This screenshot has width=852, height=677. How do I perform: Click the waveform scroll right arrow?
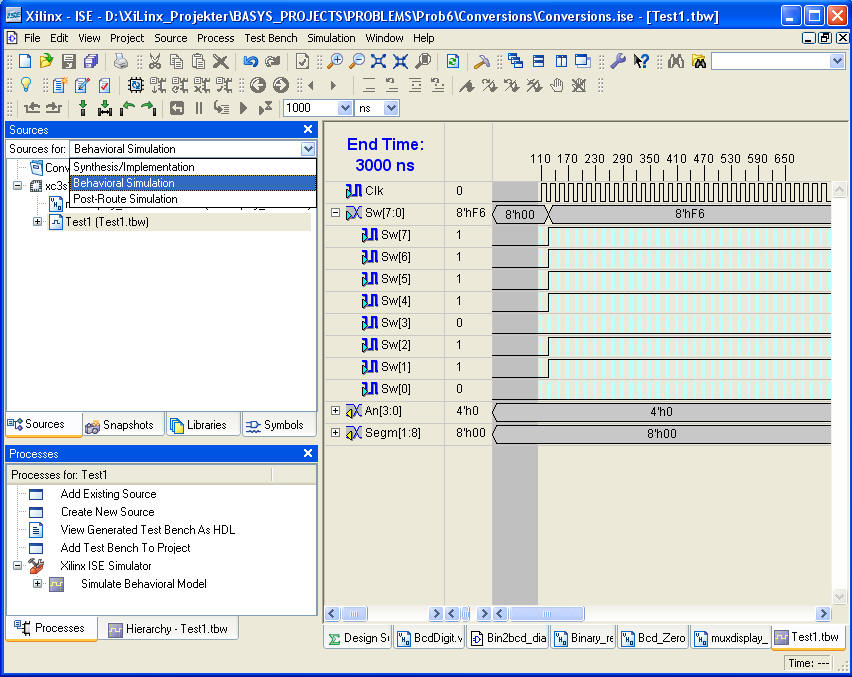click(823, 613)
